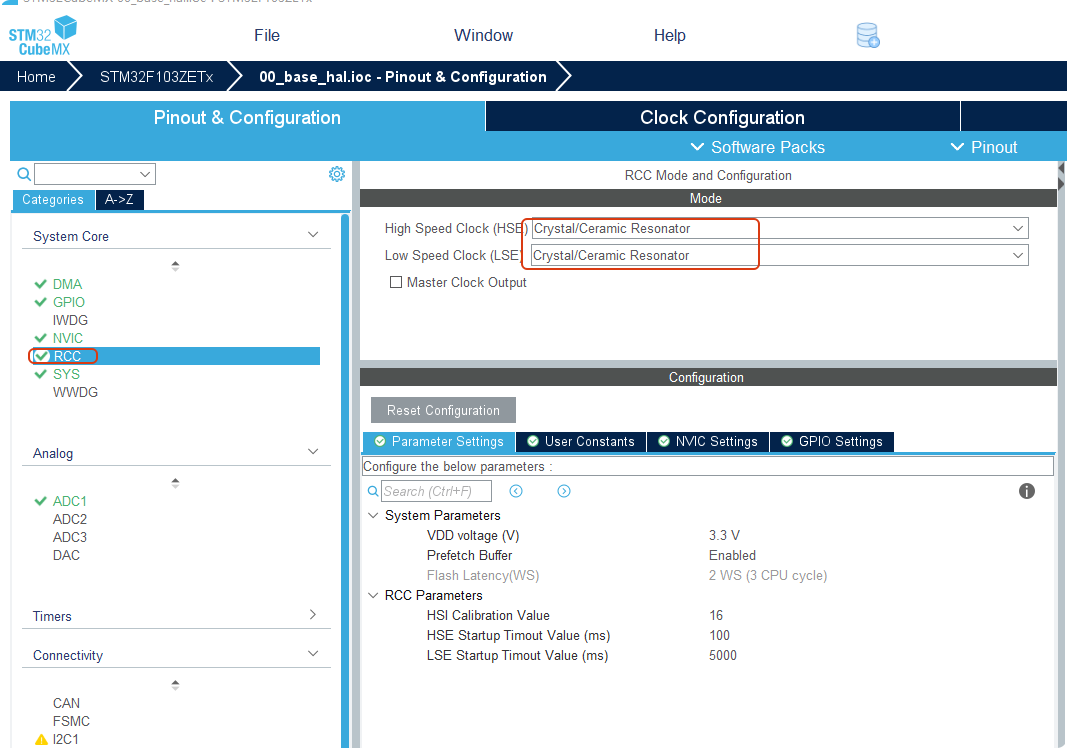Screen dimensions: 1067x748
Task: Click the parameter search magnifier icon
Action: click(373, 491)
